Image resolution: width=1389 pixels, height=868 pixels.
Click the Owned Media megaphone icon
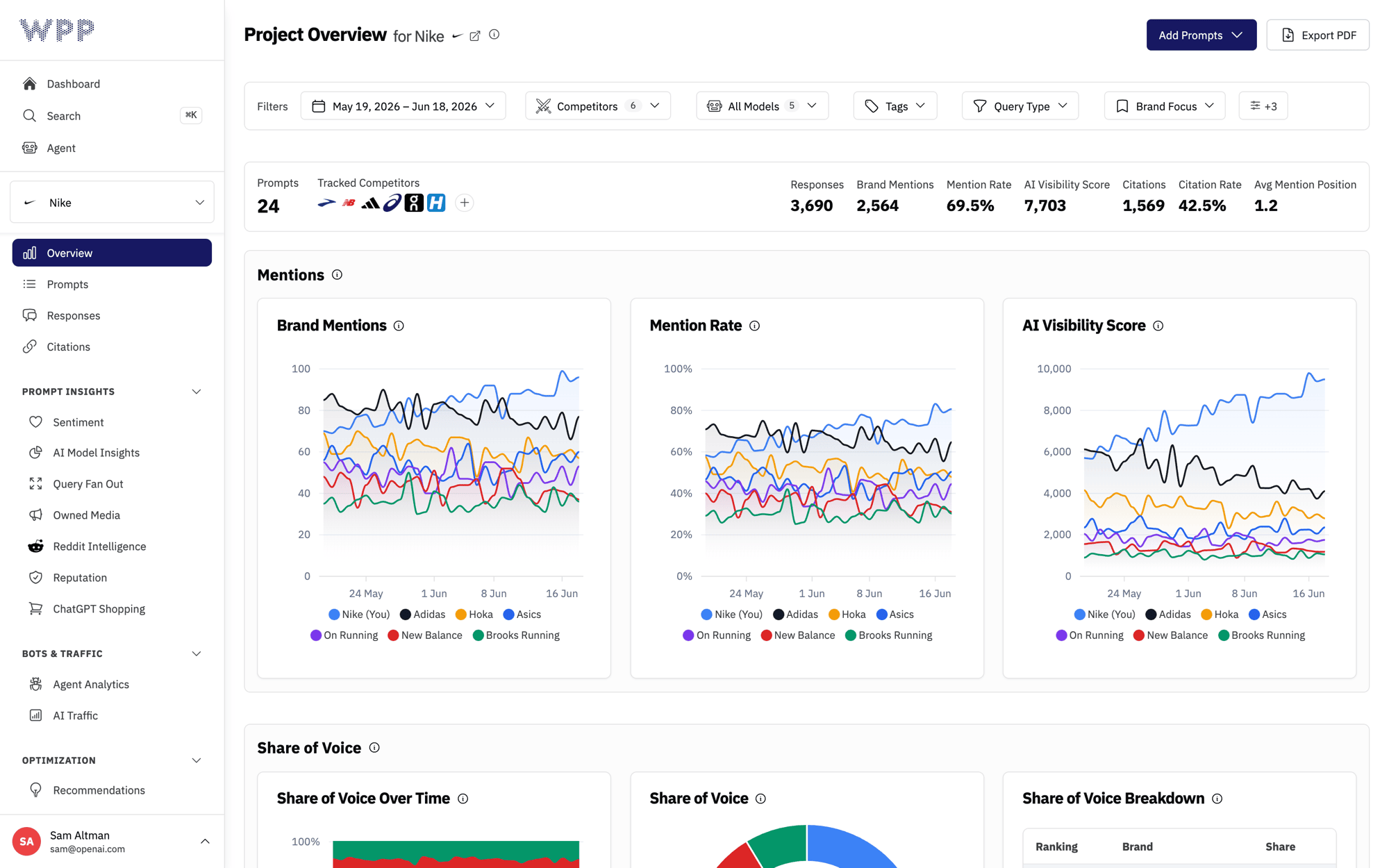click(x=35, y=515)
